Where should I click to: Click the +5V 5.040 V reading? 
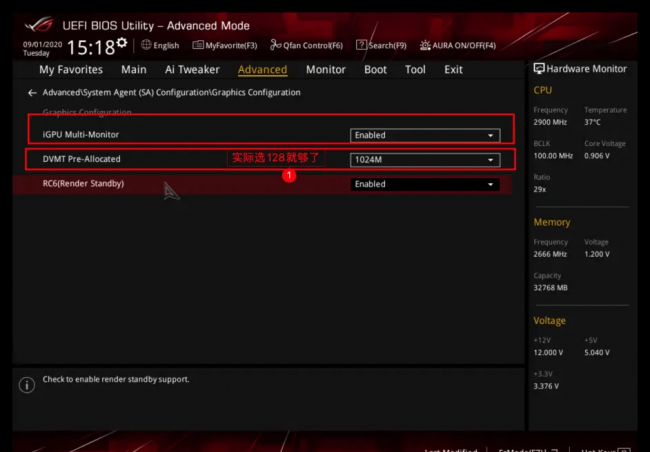point(597,353)
